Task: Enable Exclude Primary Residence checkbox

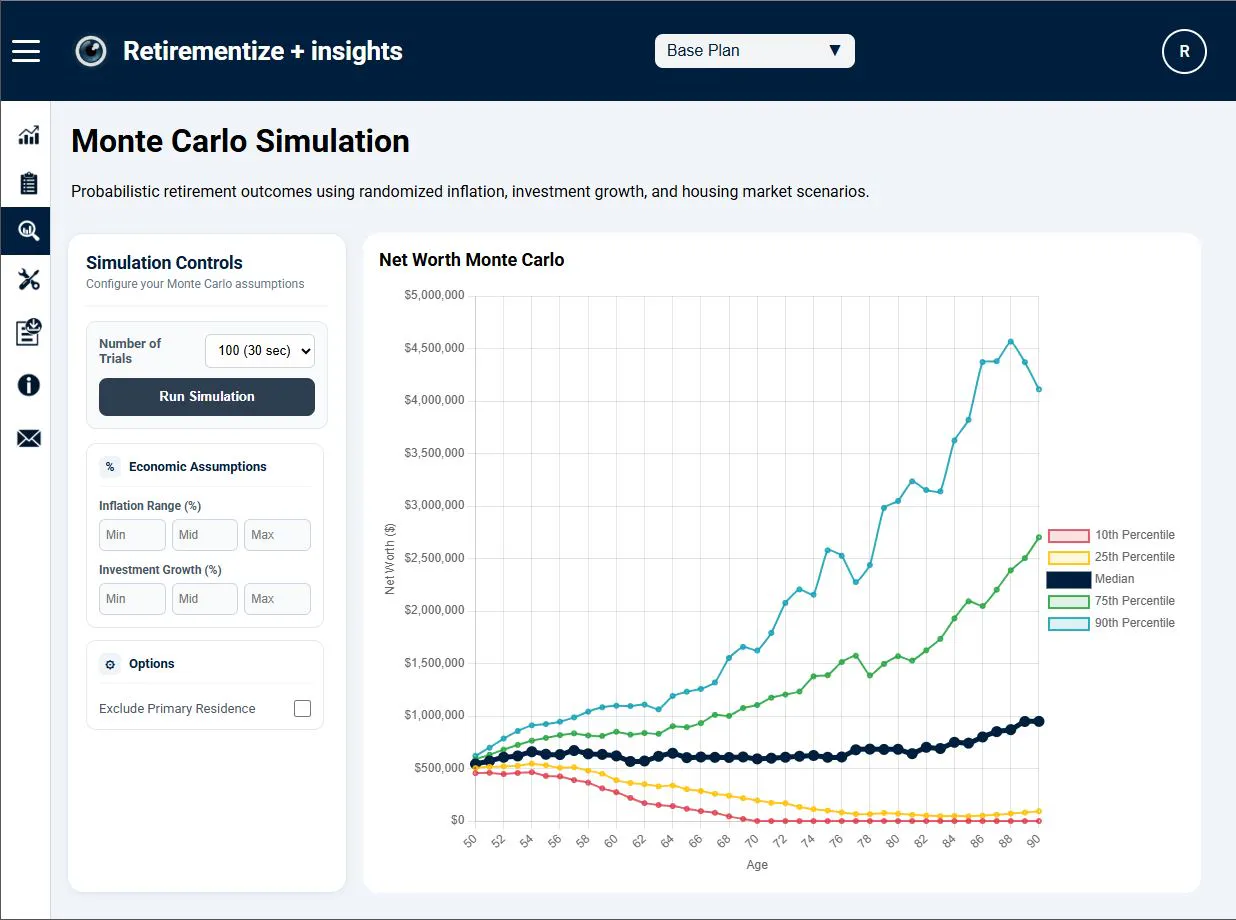Action: pos(302,709)
